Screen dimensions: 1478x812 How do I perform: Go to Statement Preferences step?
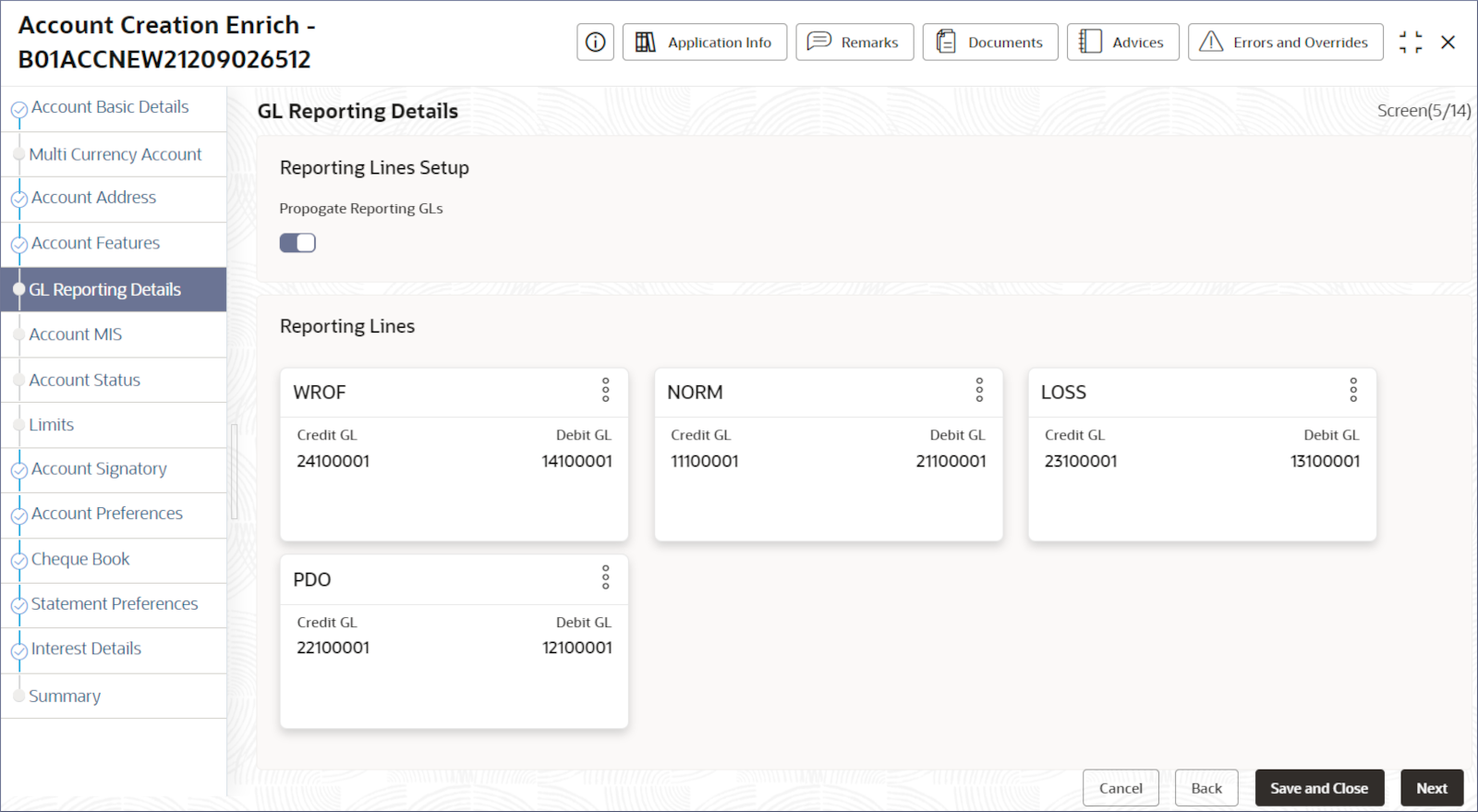113,605
